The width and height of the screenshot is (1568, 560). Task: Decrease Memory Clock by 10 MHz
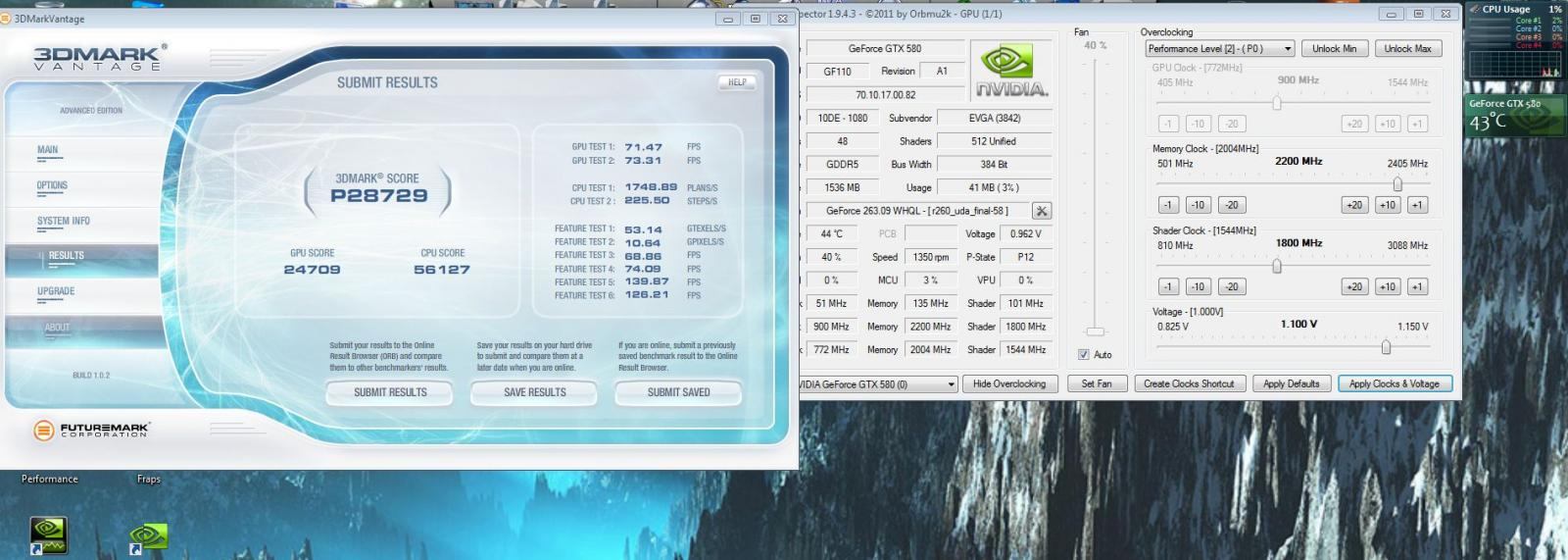tap(1198, 205)
